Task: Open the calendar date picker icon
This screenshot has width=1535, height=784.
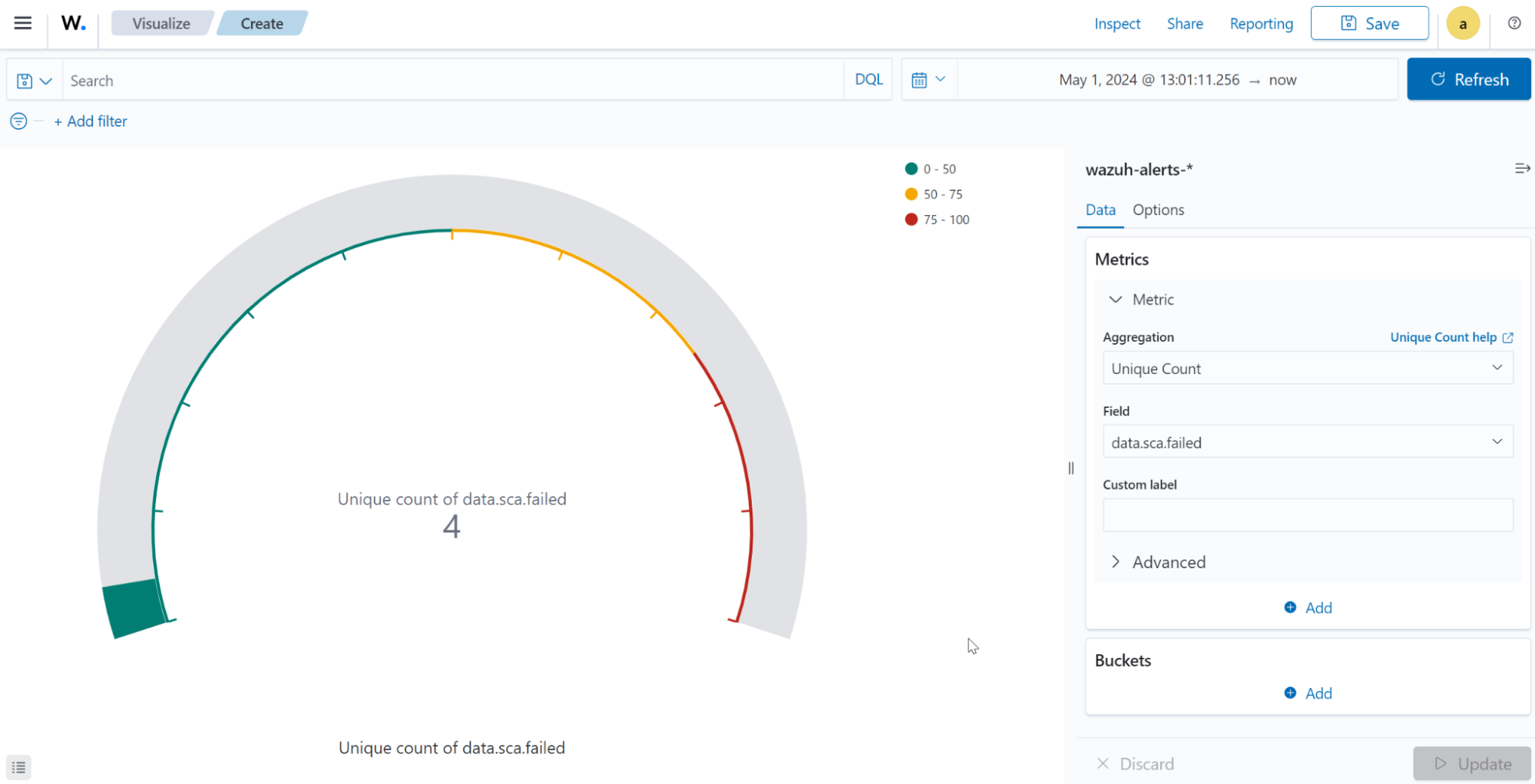Action: tap(921, 79)
